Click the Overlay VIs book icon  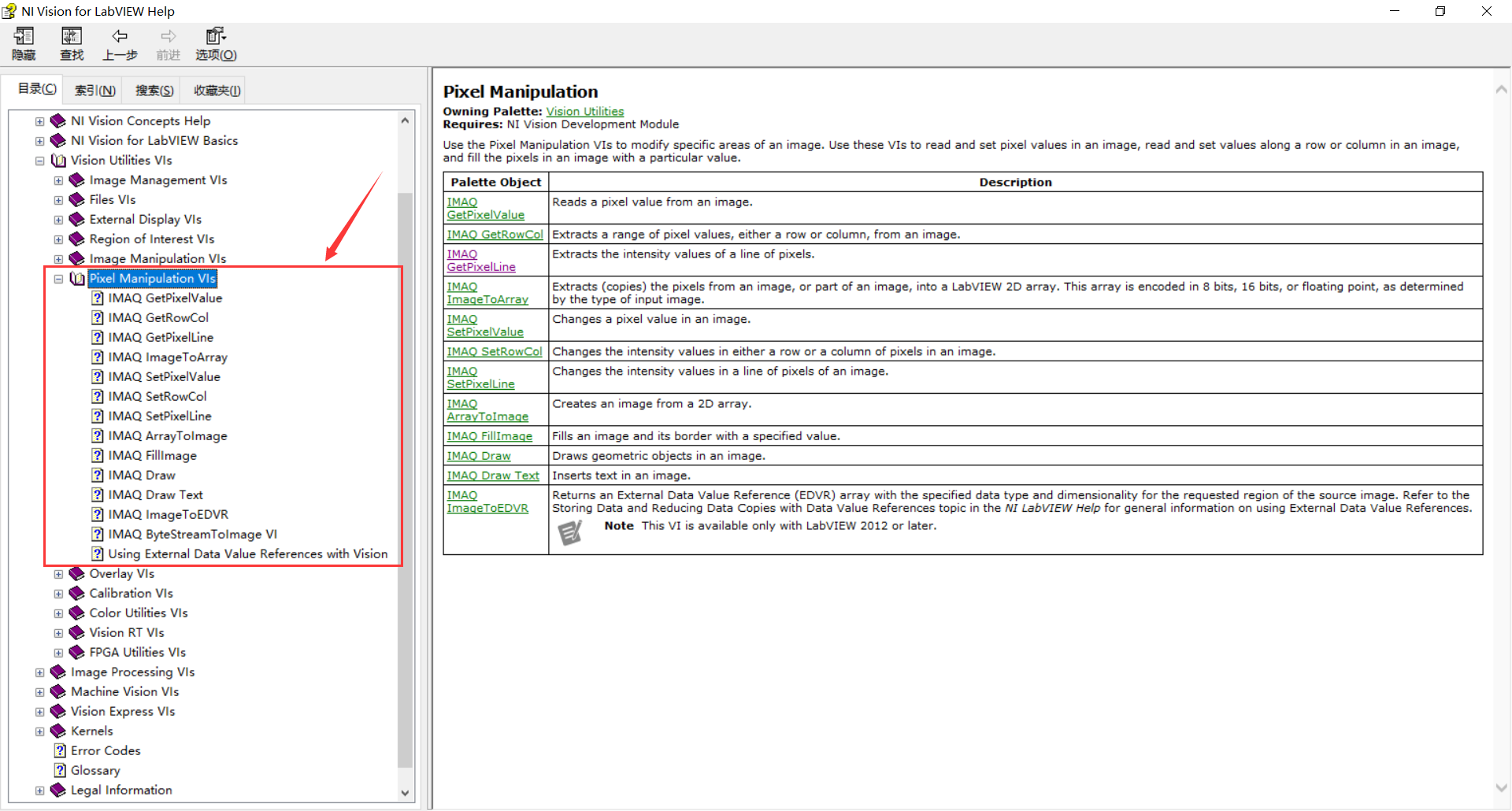click(77, 573)
